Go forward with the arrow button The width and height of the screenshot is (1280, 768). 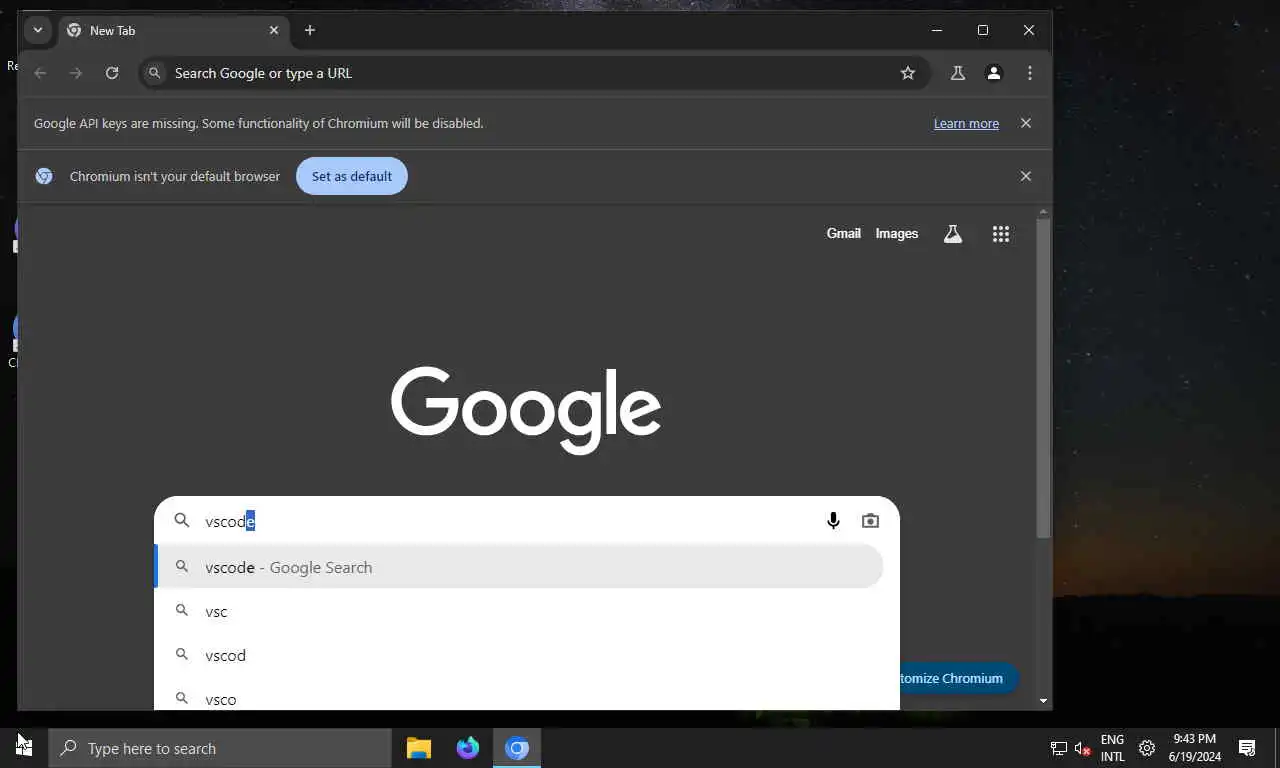[x=76, y=73]
